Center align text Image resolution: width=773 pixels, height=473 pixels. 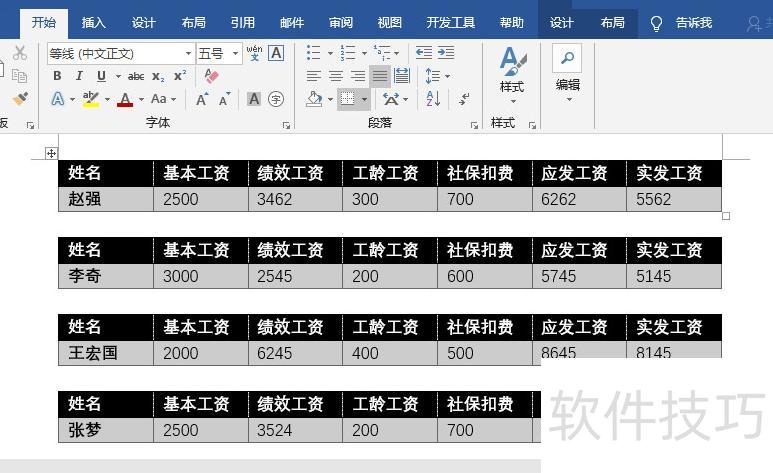(336, 76)
